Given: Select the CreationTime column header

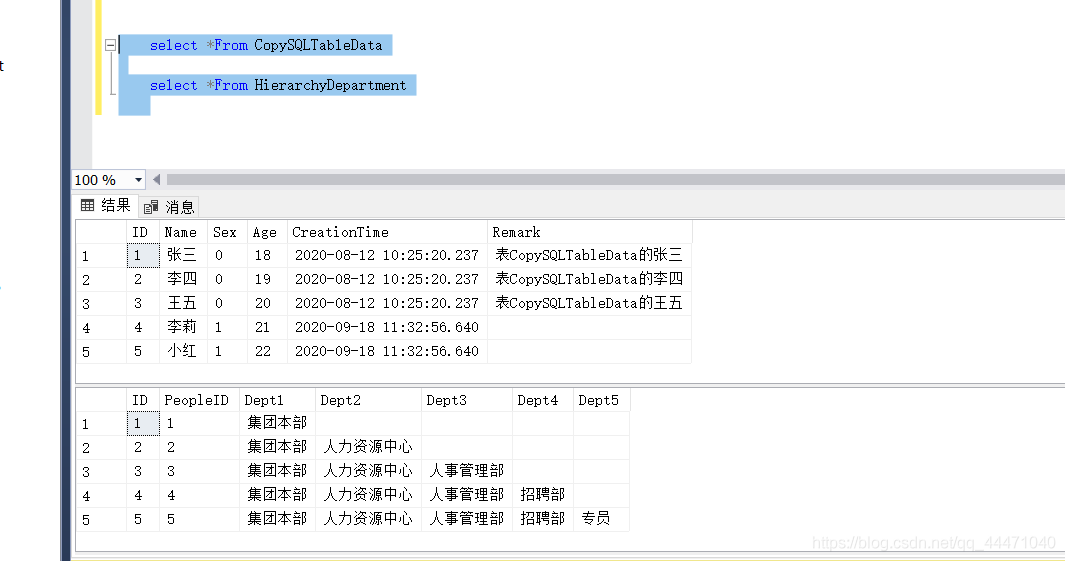Looking at the screenshot, I should [x=387, y=232].
